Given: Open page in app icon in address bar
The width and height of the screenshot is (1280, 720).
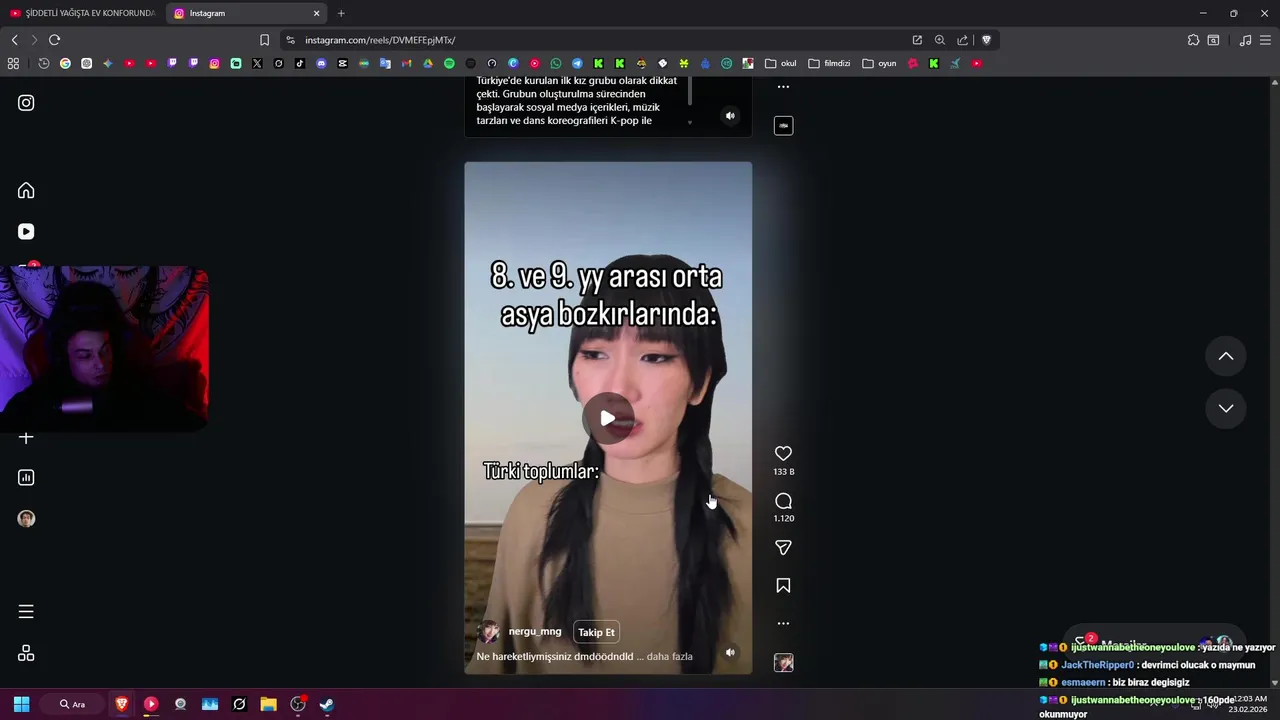Looking at the screenshot, I should (x=917, y=40).
